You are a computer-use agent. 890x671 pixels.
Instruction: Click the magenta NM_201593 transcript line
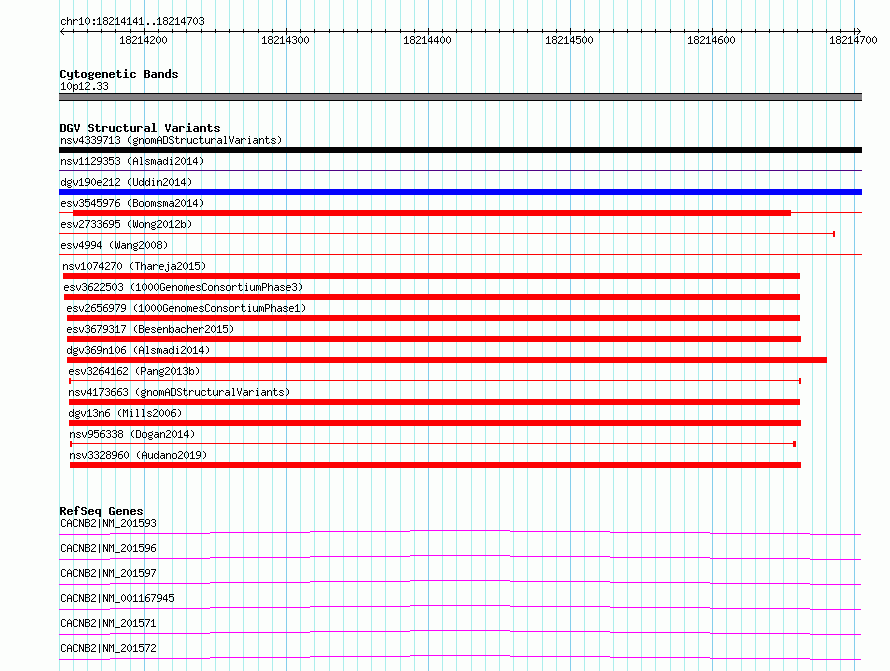click(x=460, y=532)
